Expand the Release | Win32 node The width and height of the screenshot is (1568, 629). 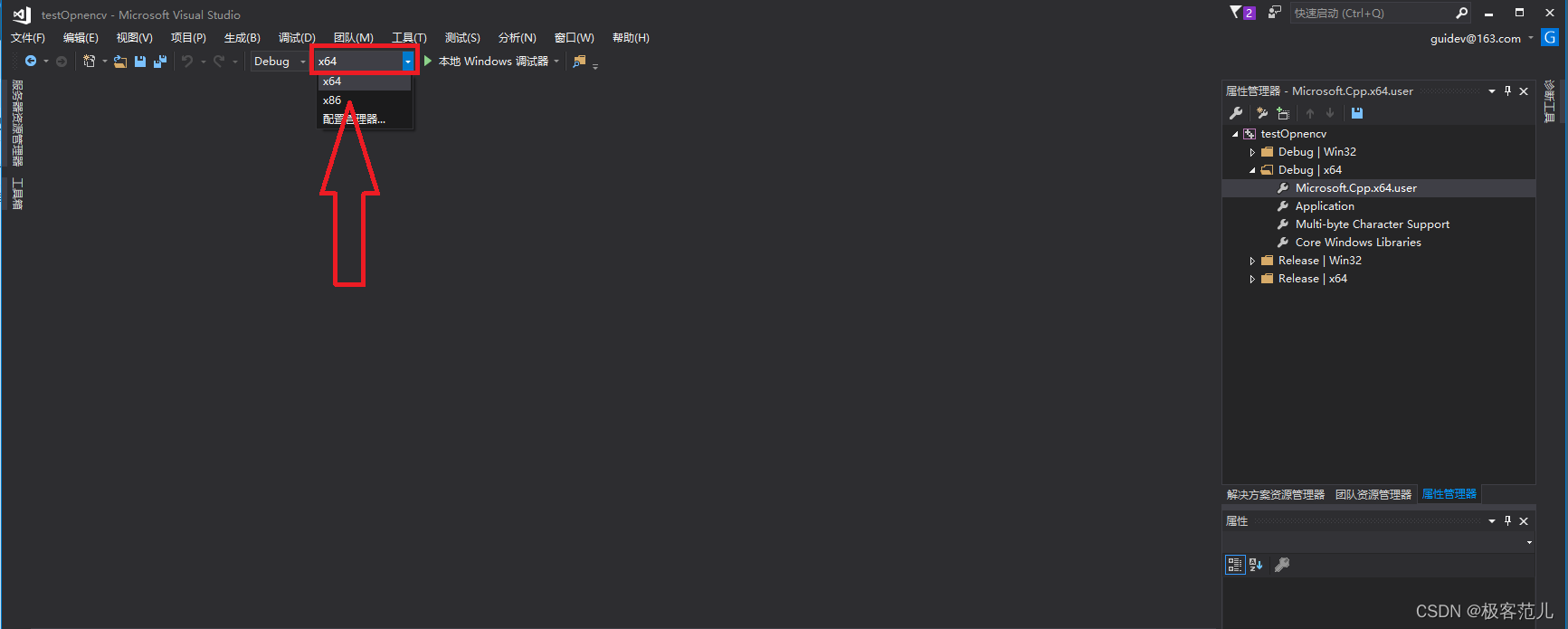pos(1252,261)
